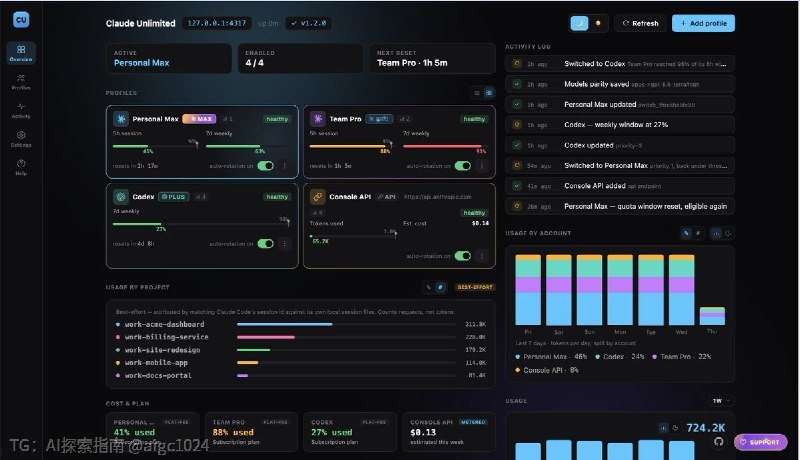Switch to dark mode moon button
Viewport: 800px width, 460px height.
(x=579, y=23)
